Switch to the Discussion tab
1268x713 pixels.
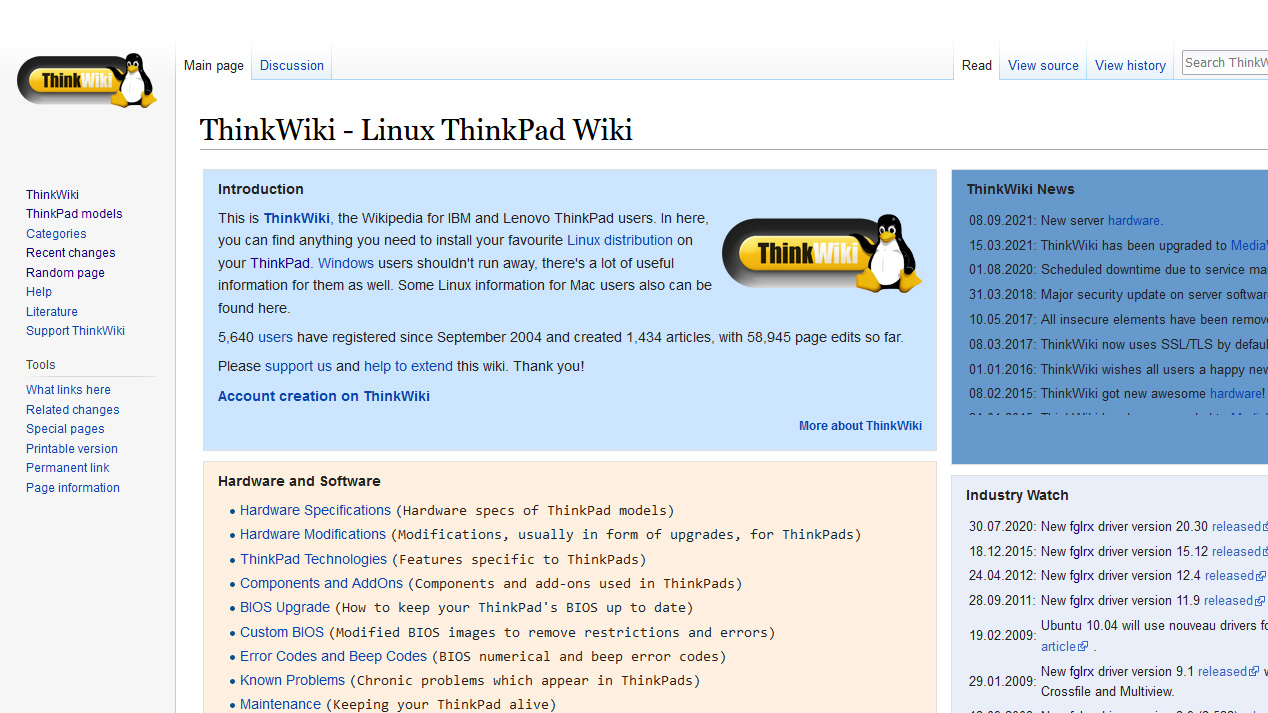[292, 65]
